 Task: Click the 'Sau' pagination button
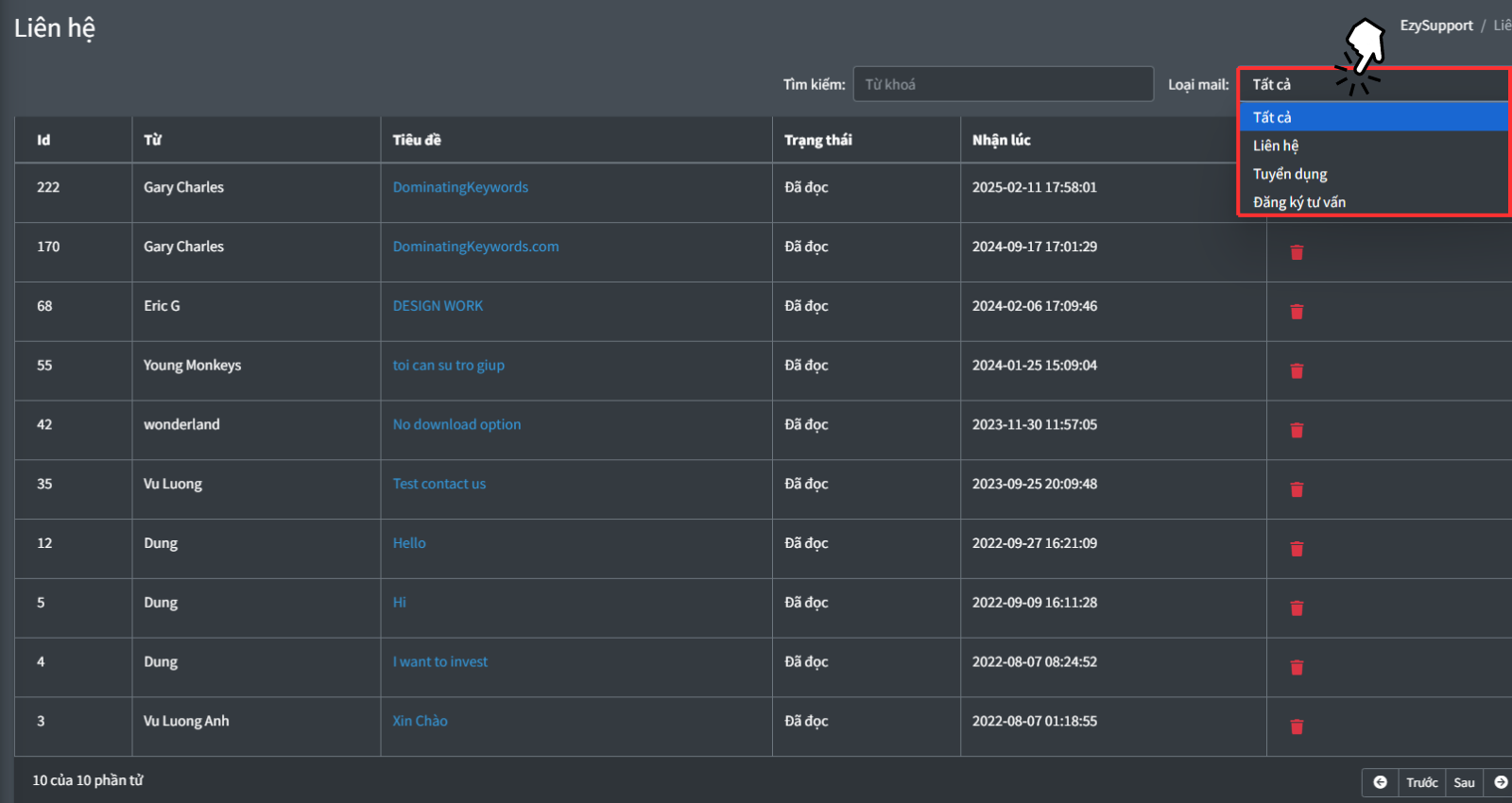[1464, 782]
